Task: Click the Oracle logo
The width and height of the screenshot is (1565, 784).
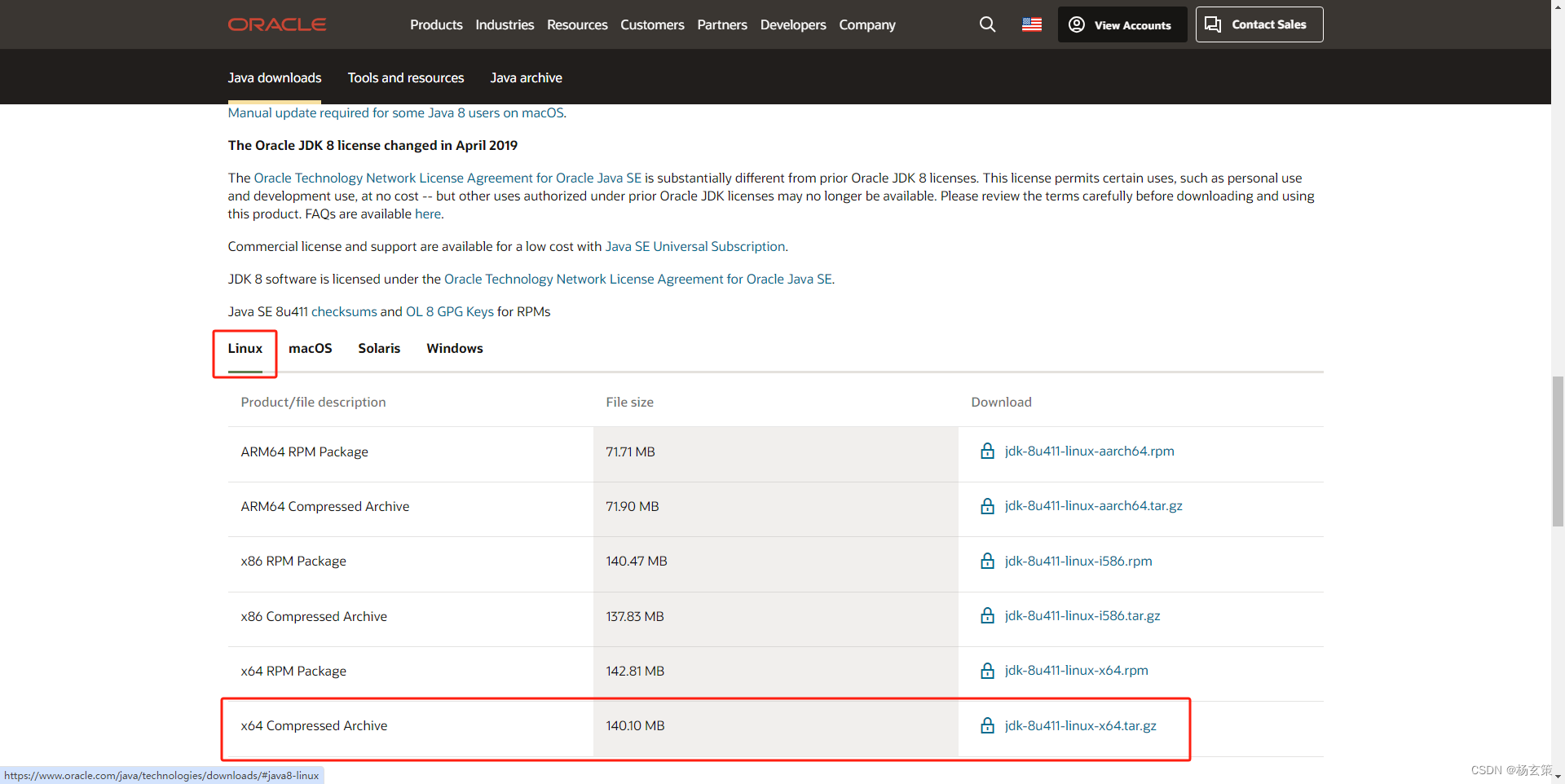Action: [x=276, y=24]
